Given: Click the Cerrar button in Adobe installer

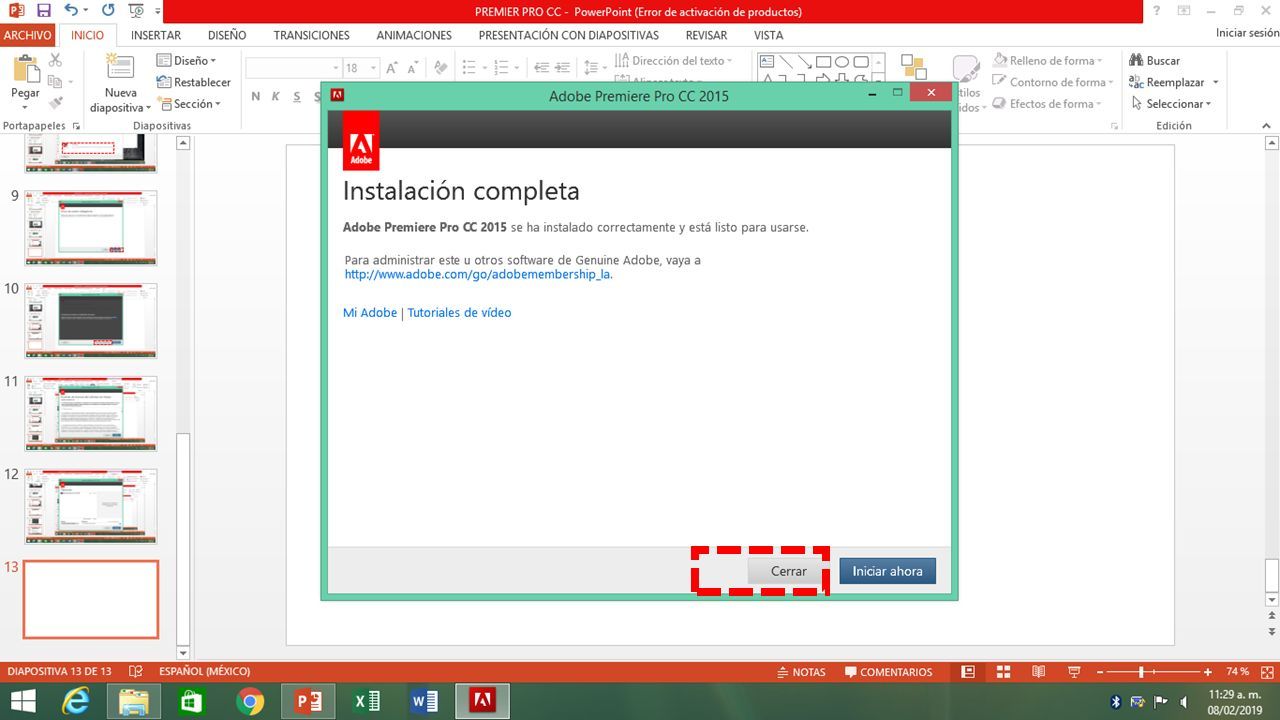Looking at the screenshot, I should [788, 571].
